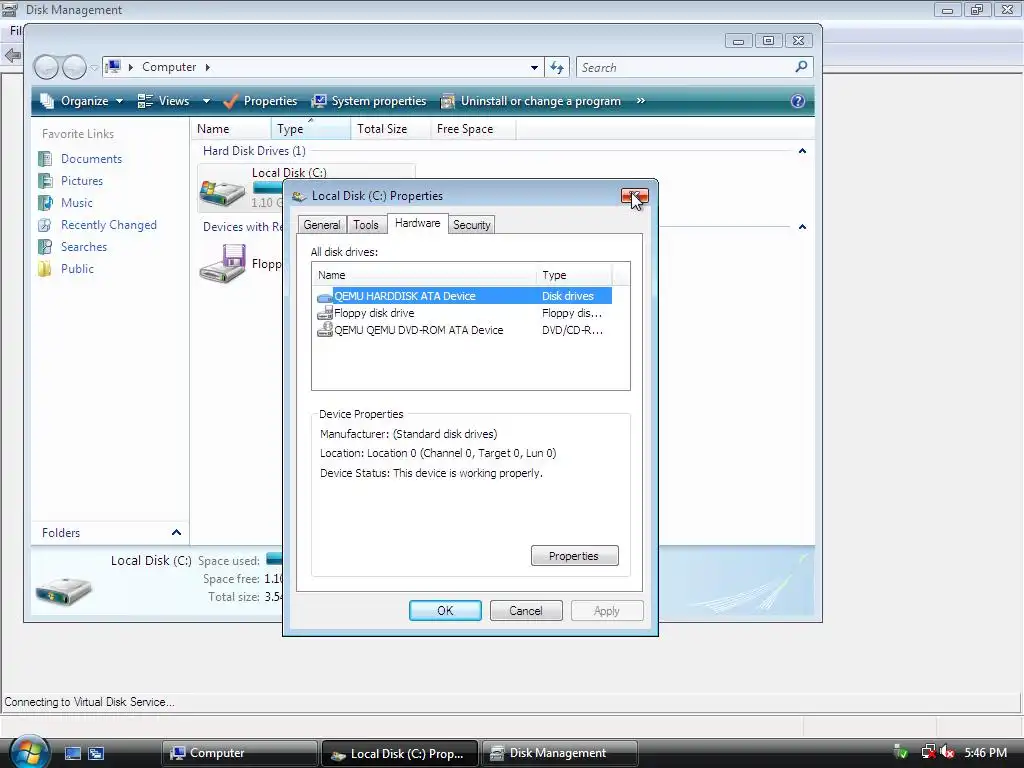
Task: Sort drives list by Name column in dialog
Action: [424, 275]
